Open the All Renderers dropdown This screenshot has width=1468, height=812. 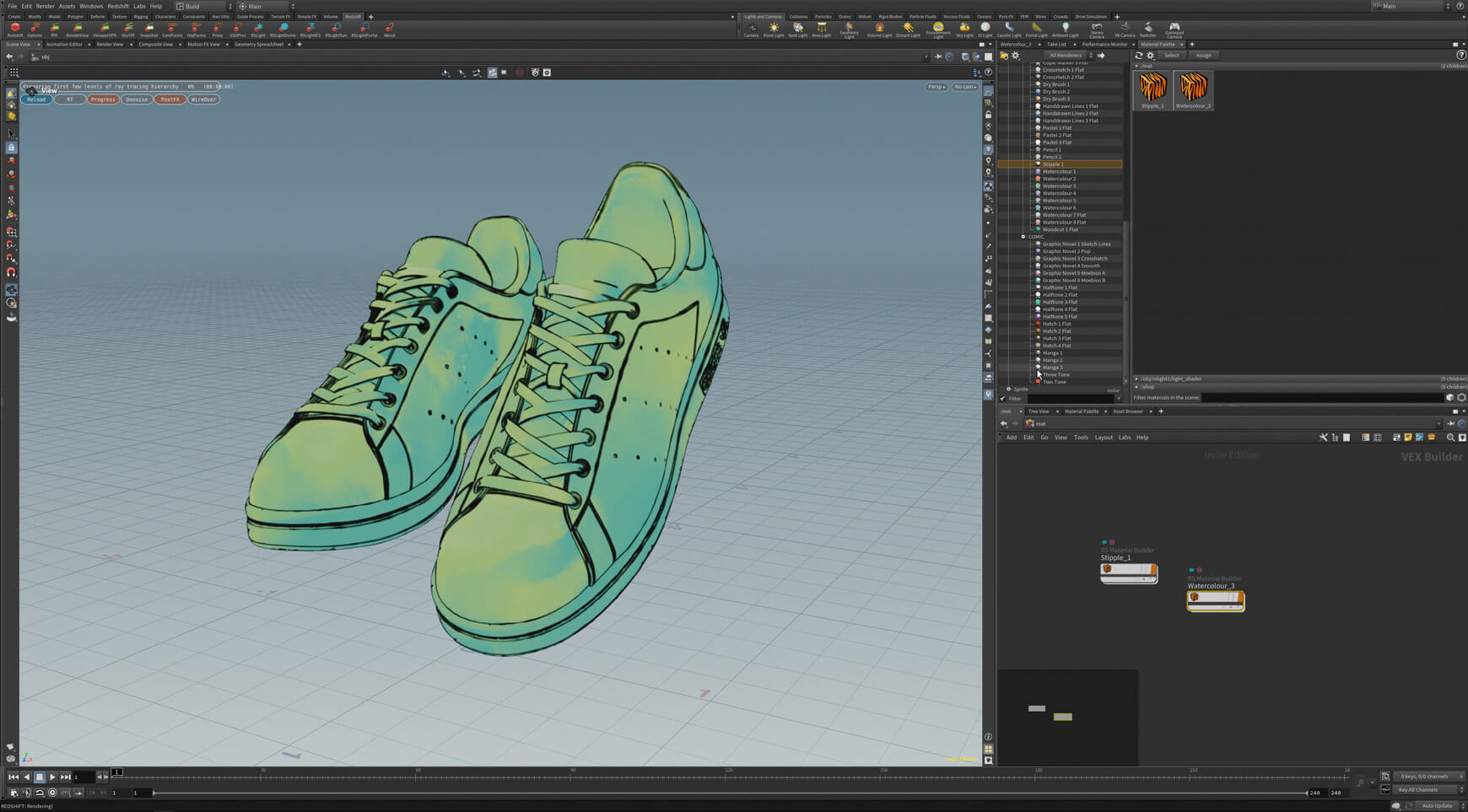coord(1067,55)
